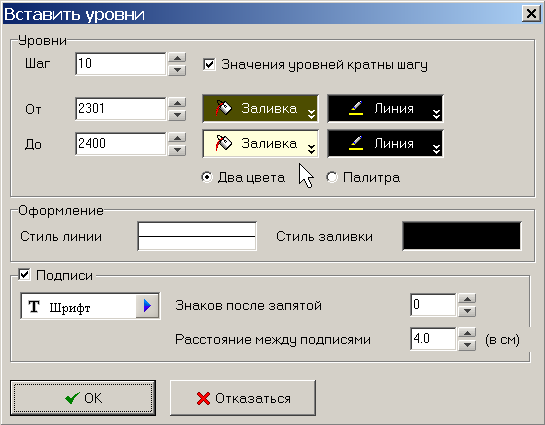
Task: Open the blue arrow next to Шрифт
Action: point(147,306)
